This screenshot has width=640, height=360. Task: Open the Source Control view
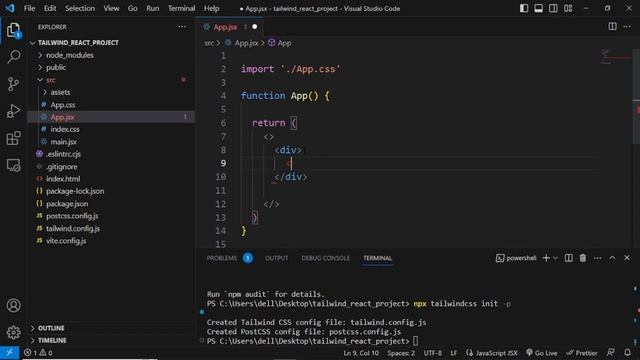click(x=13, y=84)
